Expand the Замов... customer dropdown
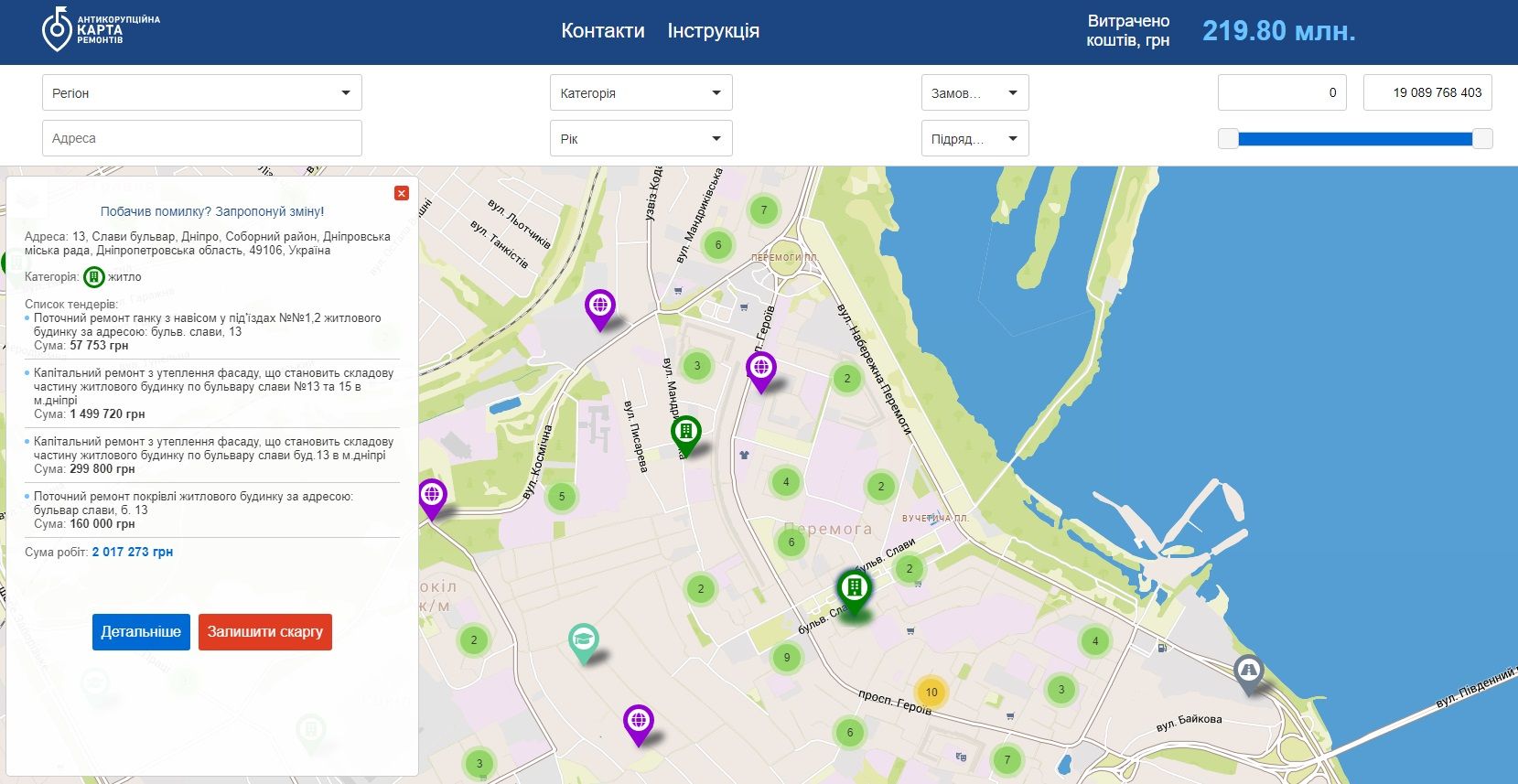Image resolution: width=1518 pixels, height=784 pixels. [974, 92]
